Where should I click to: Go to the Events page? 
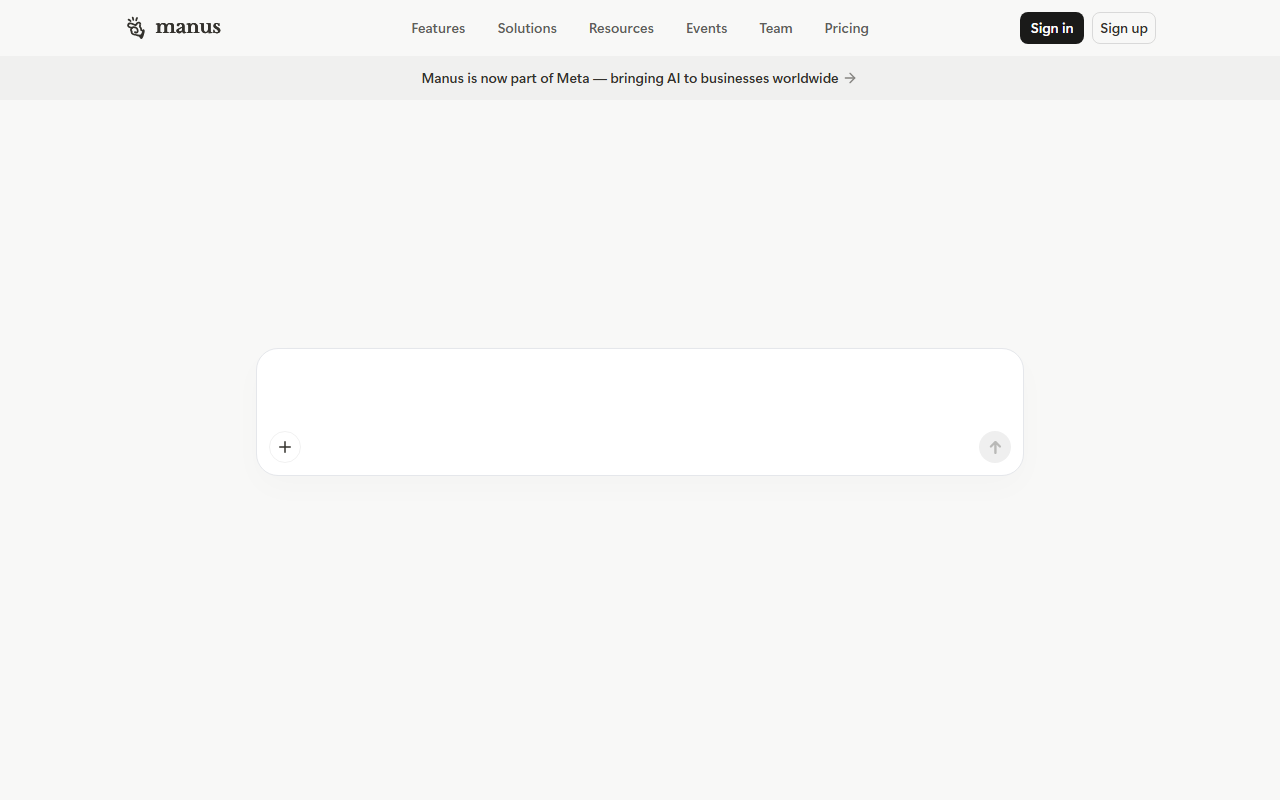pyautogui.click(x=706, y=28)
